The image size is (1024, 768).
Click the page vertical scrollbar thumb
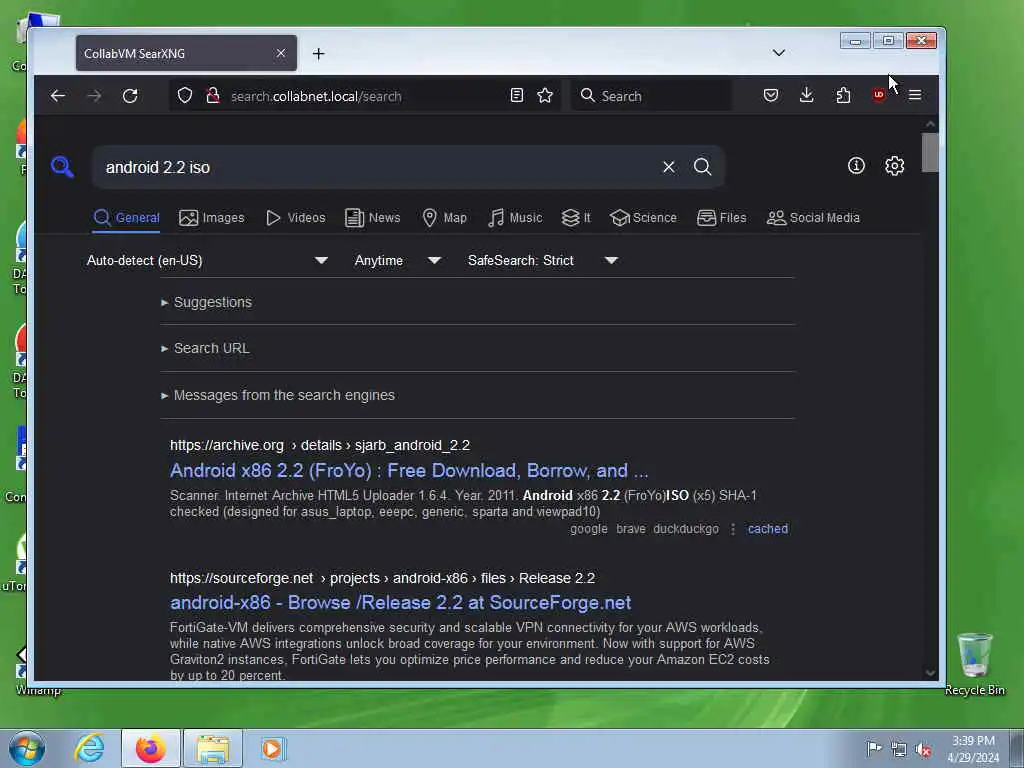[930, 152]
